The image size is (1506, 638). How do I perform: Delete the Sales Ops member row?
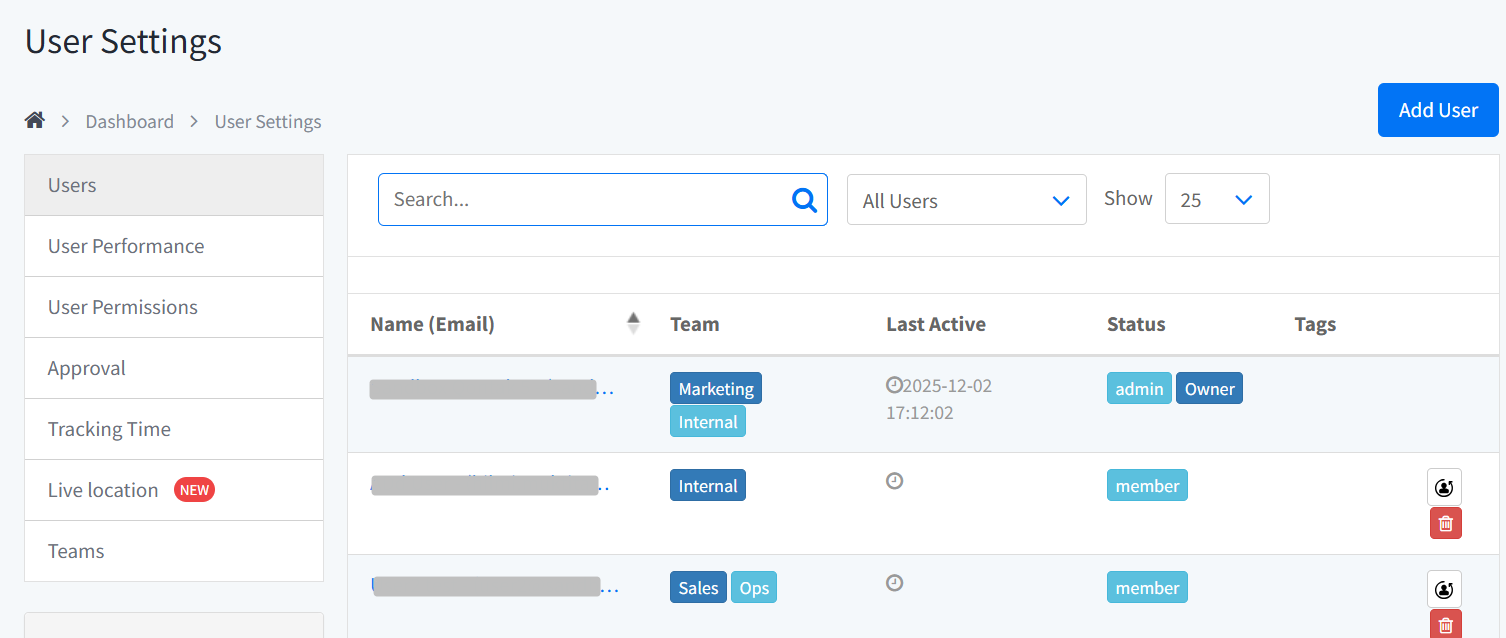[x=1445, y=625]
